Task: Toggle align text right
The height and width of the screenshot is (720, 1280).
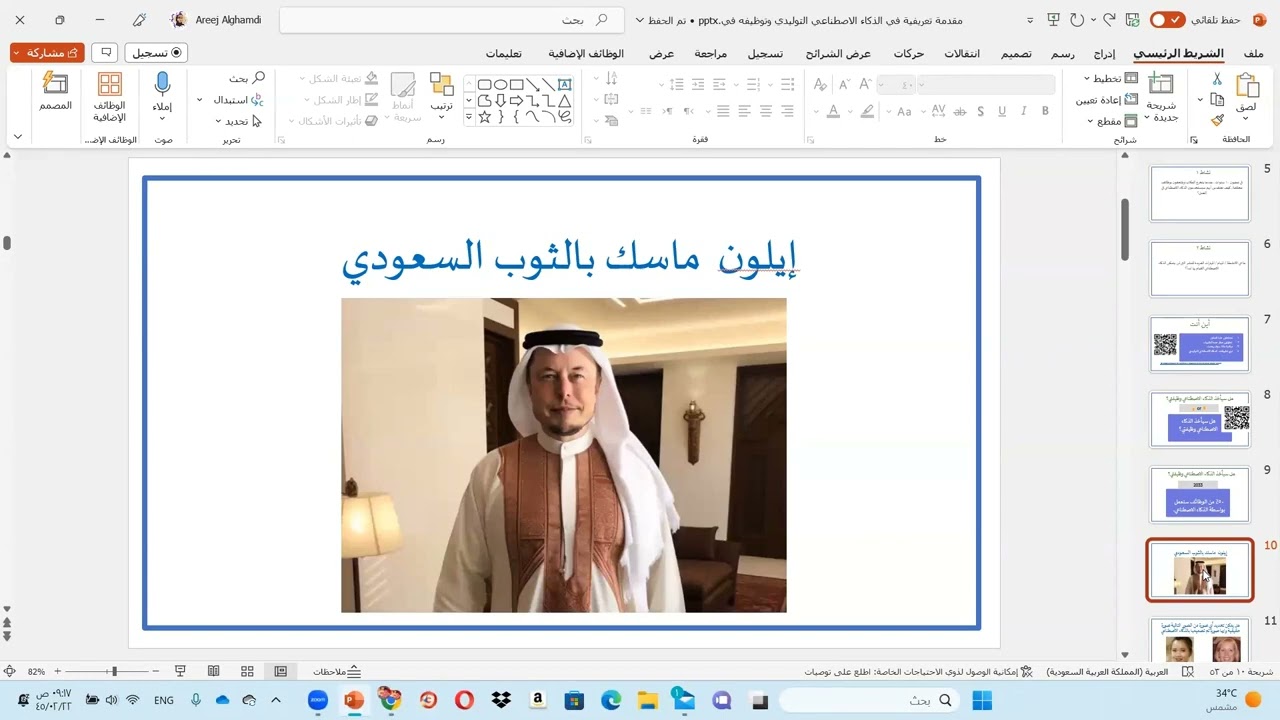Action: [x=787, y=111]
